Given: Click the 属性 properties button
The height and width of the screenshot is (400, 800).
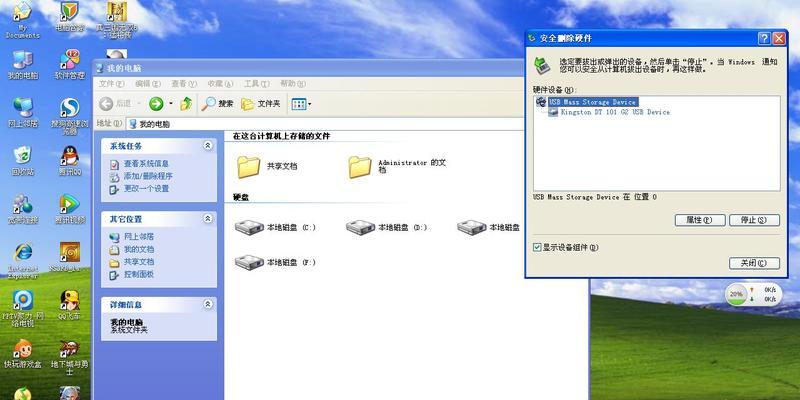Looking at the screenshot, I should (699, 220).
